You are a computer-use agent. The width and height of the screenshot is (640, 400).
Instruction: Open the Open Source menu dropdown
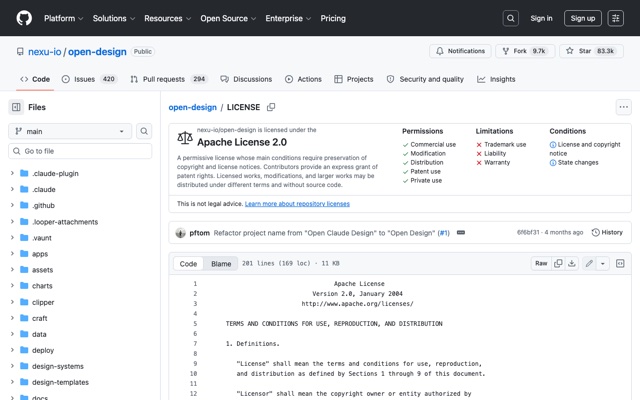coord(228,18)
